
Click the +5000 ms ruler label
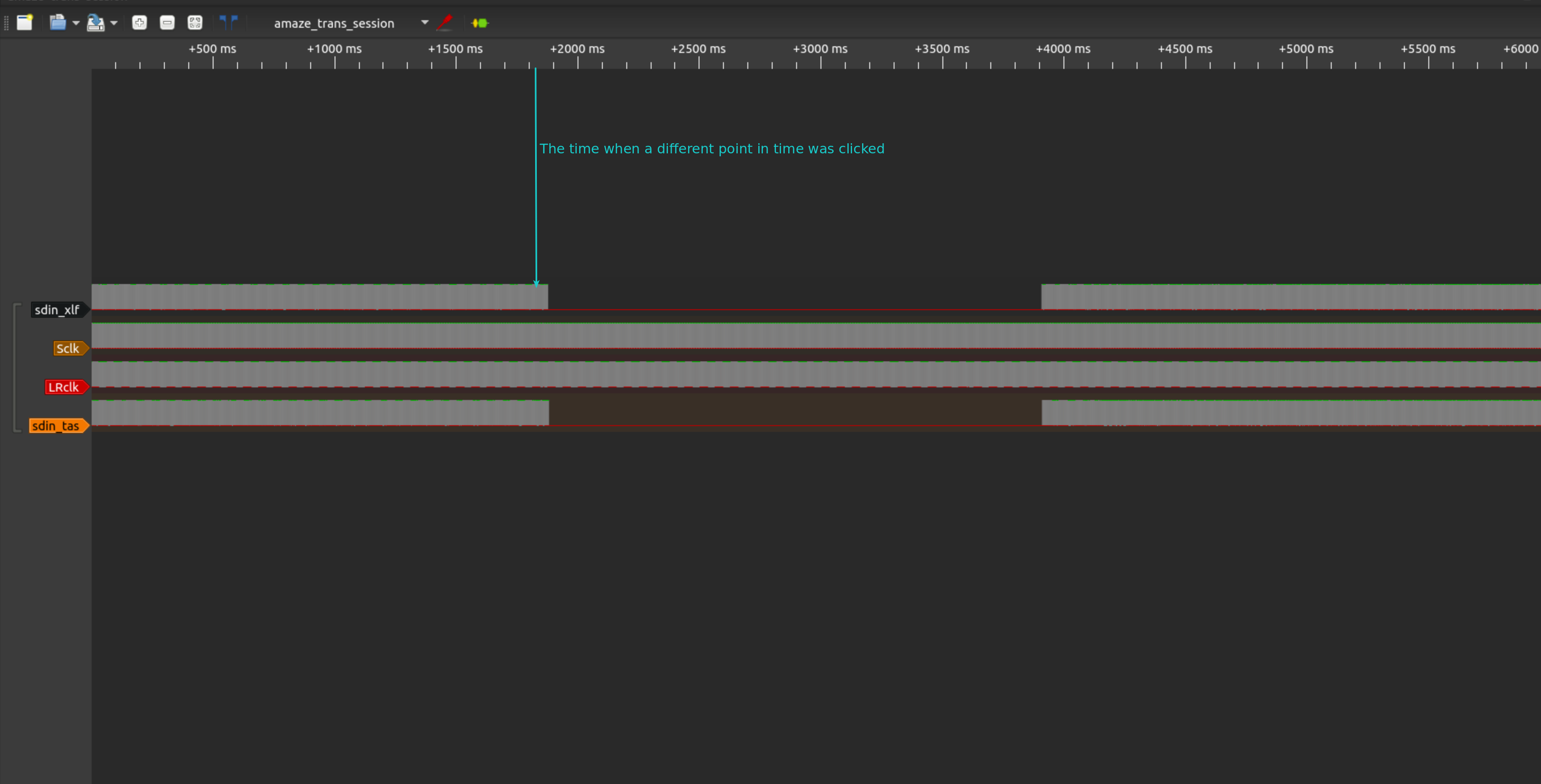[x=1306, y=49]
